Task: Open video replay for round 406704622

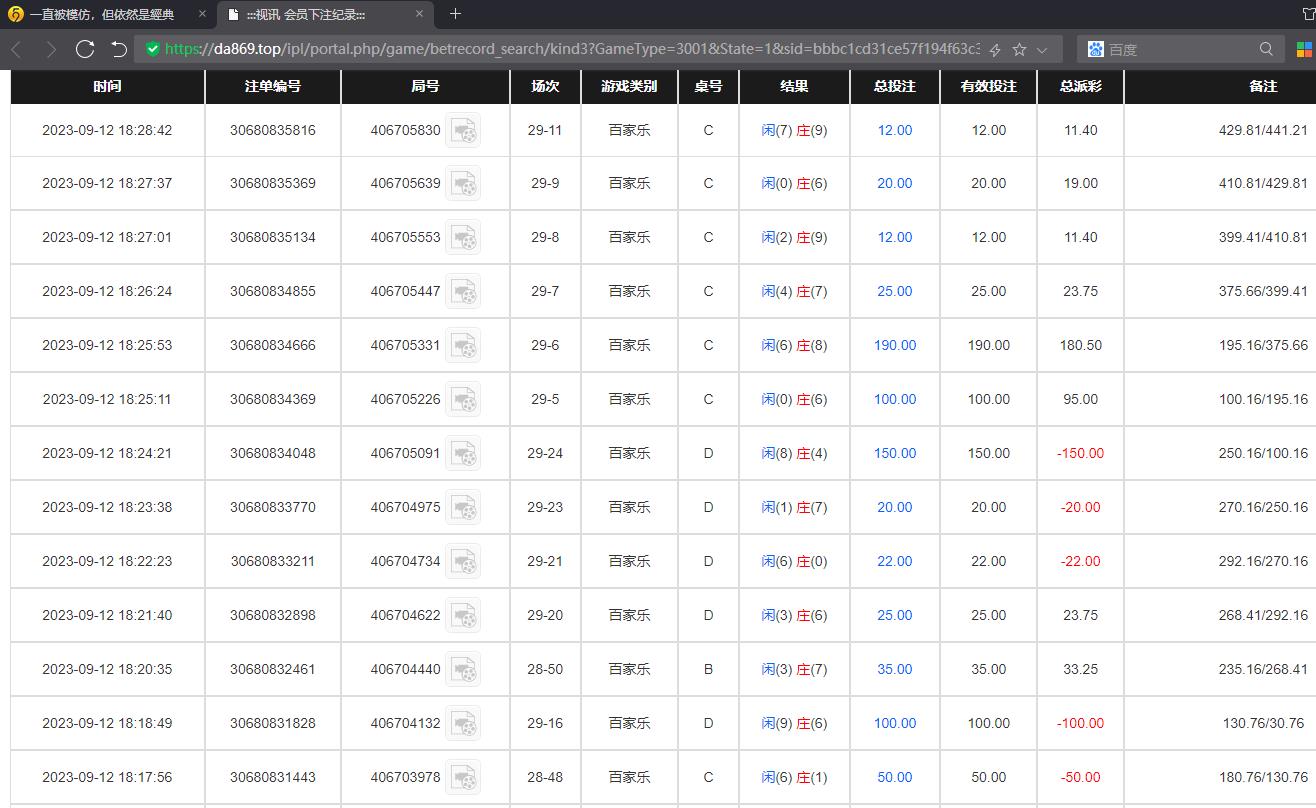Action: click(x=463, y=616)
